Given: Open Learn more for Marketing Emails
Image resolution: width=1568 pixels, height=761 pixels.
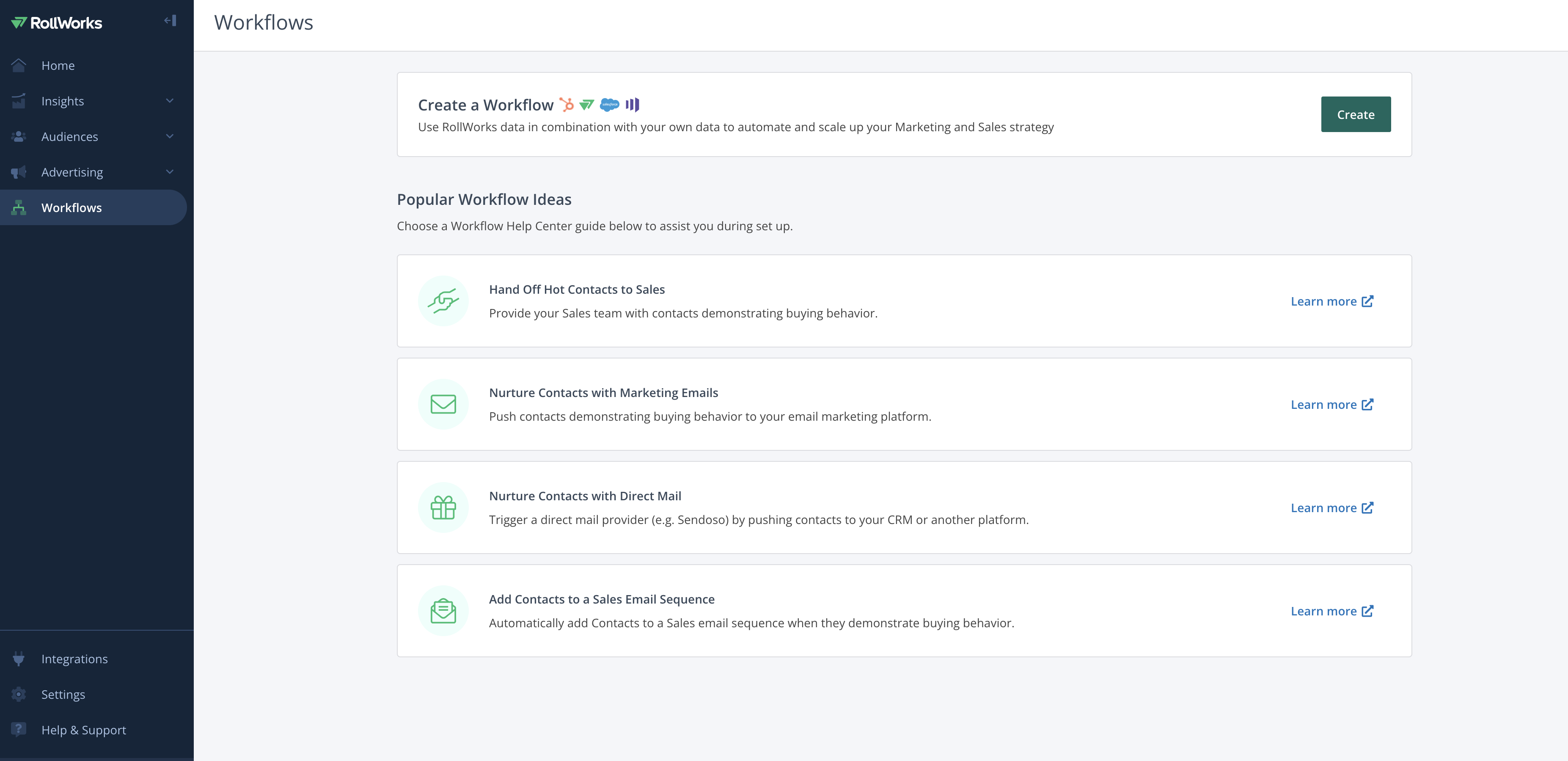Looking at the screenshot, I should point(1332,405).
